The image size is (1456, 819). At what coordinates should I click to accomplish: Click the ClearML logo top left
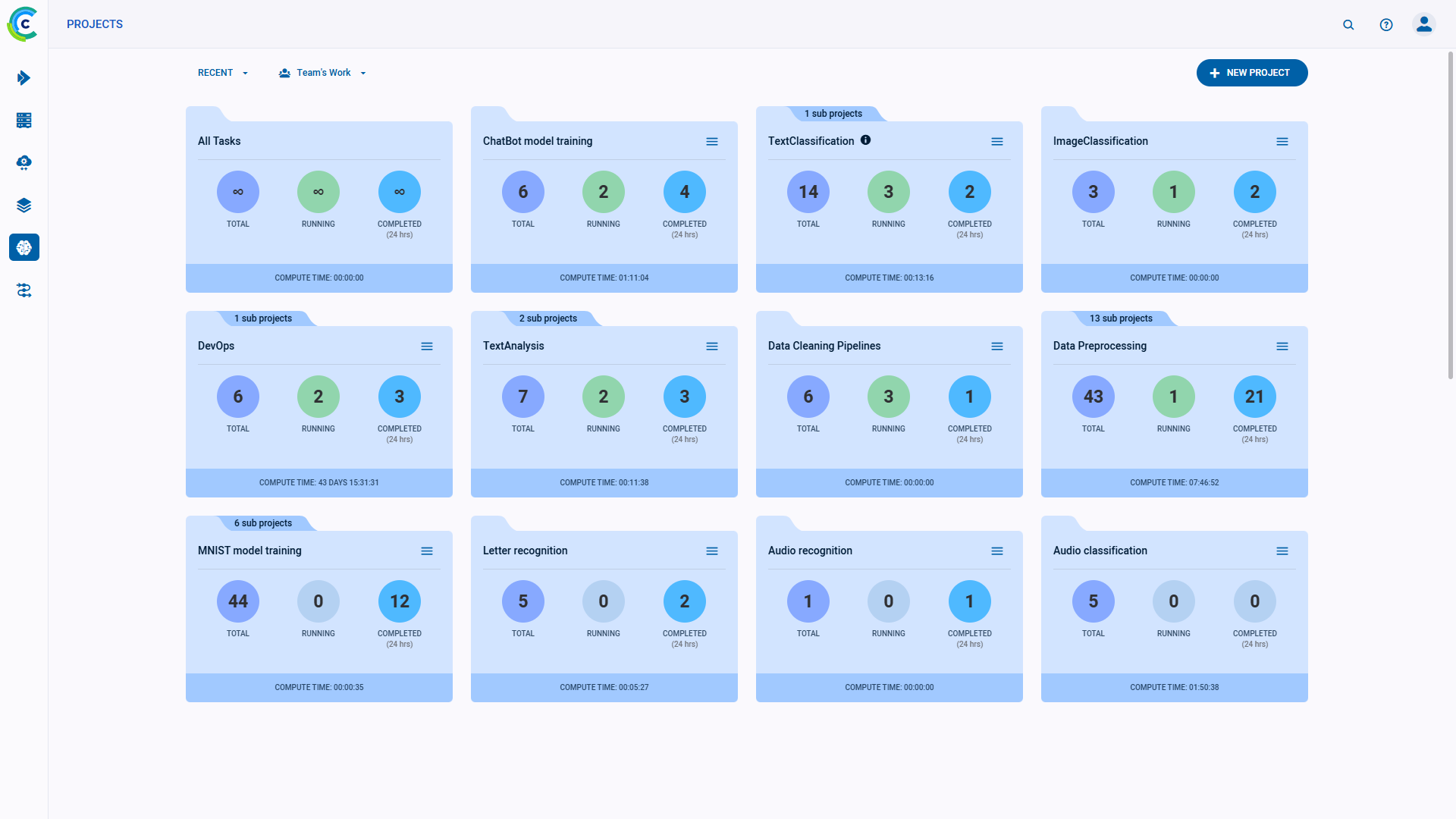[23, 24]
